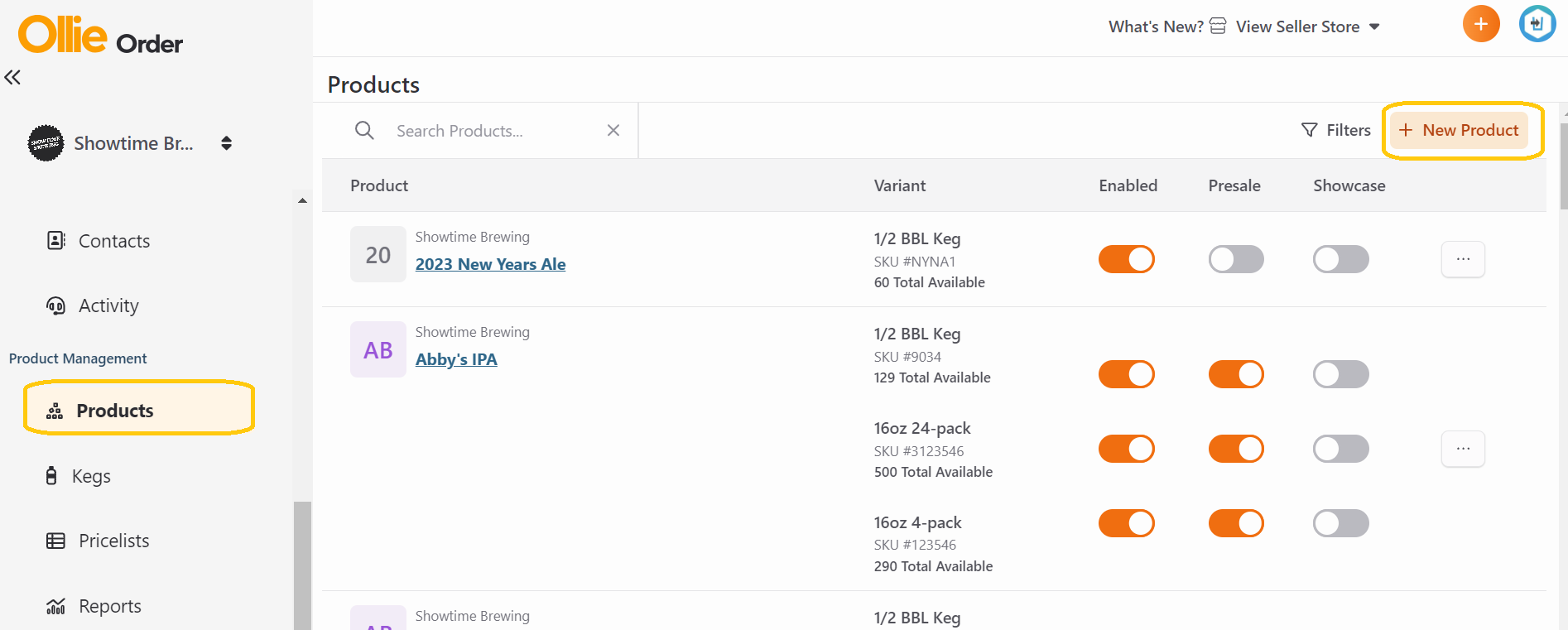Image resolution: width=1568 pixels, height=630 pixels.
Task: Expand the View Seller Store dropdown arrow
Action: click(x=1374, y=26)
